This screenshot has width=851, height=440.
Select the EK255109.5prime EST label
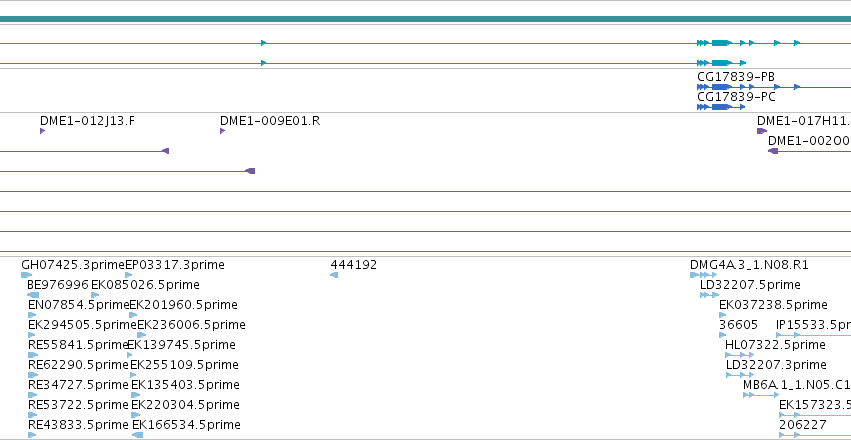184,365
